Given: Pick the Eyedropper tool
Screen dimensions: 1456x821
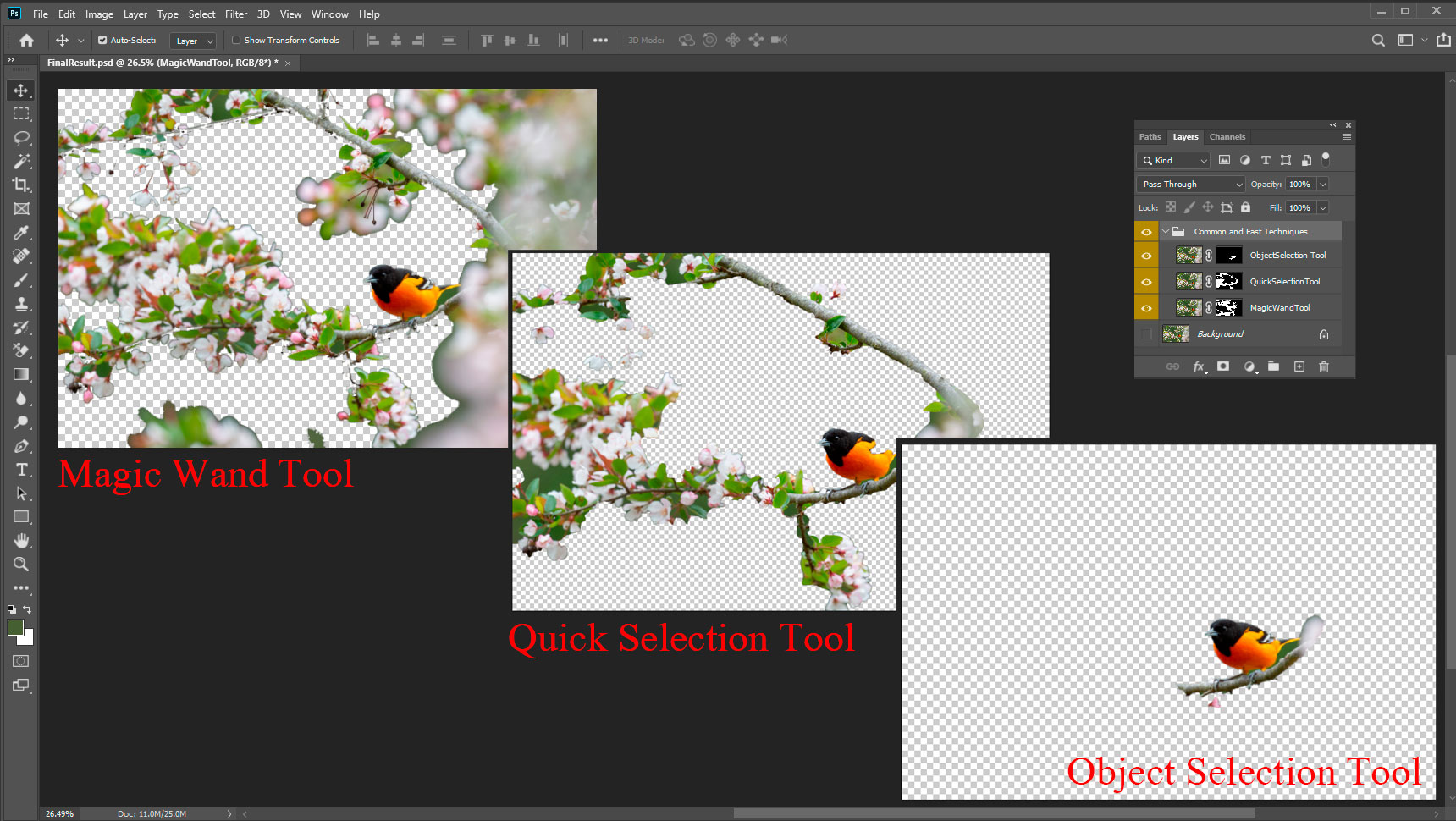Looking at the screenshot, I should tap(21, 233).
